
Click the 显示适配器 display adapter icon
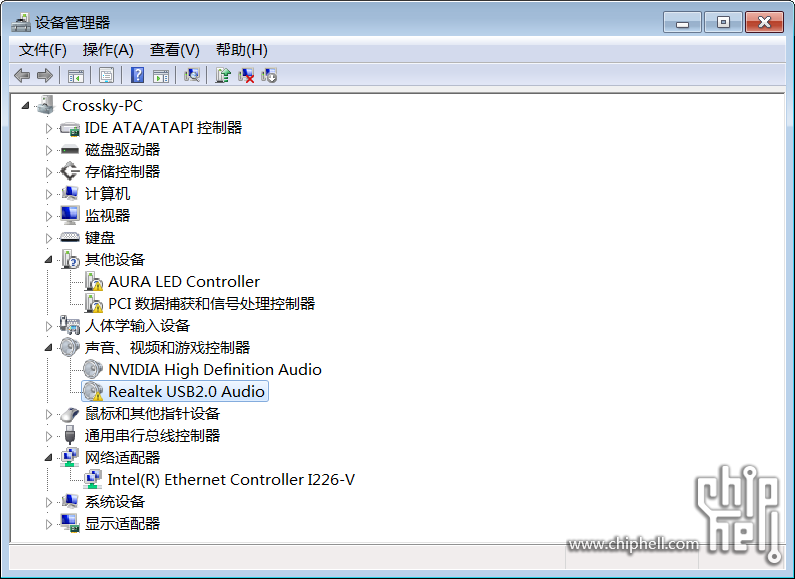tap(69, 523)
